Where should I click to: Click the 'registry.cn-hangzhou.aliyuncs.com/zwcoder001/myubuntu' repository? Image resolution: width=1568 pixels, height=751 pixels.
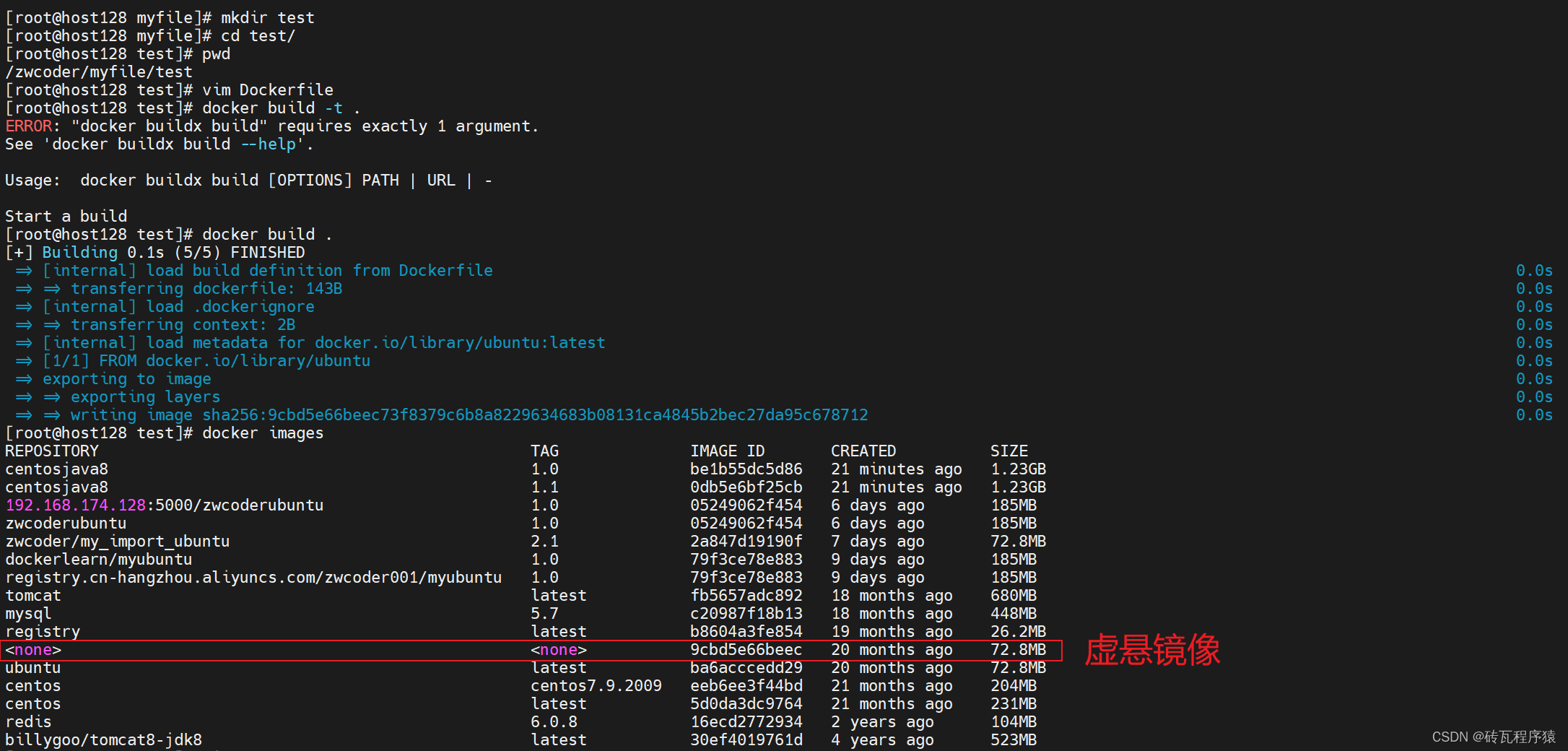point(253,577)
